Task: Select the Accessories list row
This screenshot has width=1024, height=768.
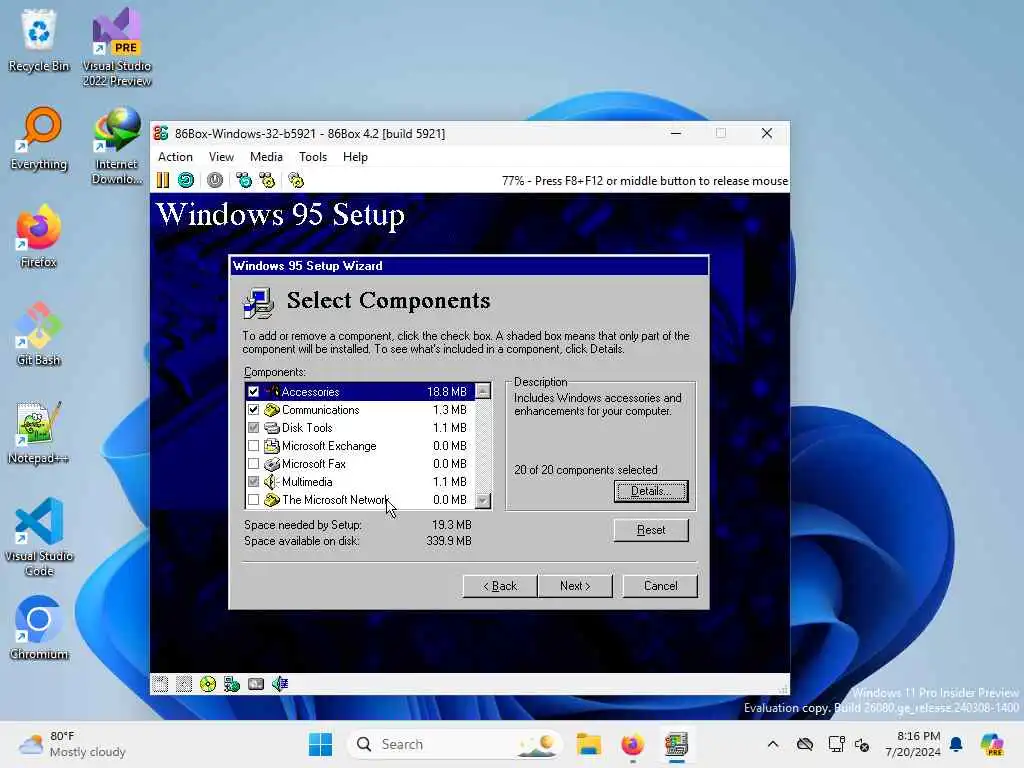Action: [x=360, y=392]
